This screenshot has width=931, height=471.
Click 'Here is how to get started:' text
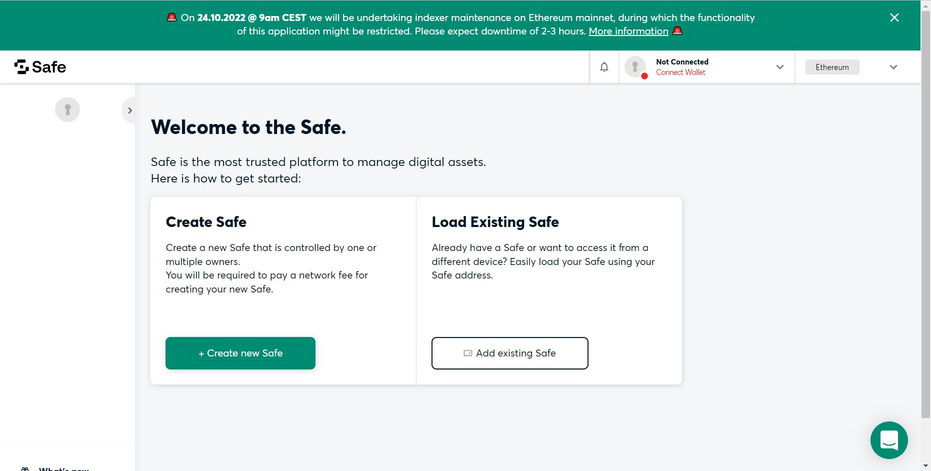[x=226, y=178]
